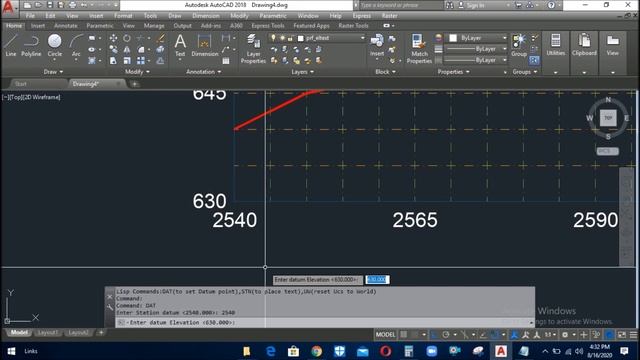Switch to the Annotate ribbon tab

click(x=65, y=26)
